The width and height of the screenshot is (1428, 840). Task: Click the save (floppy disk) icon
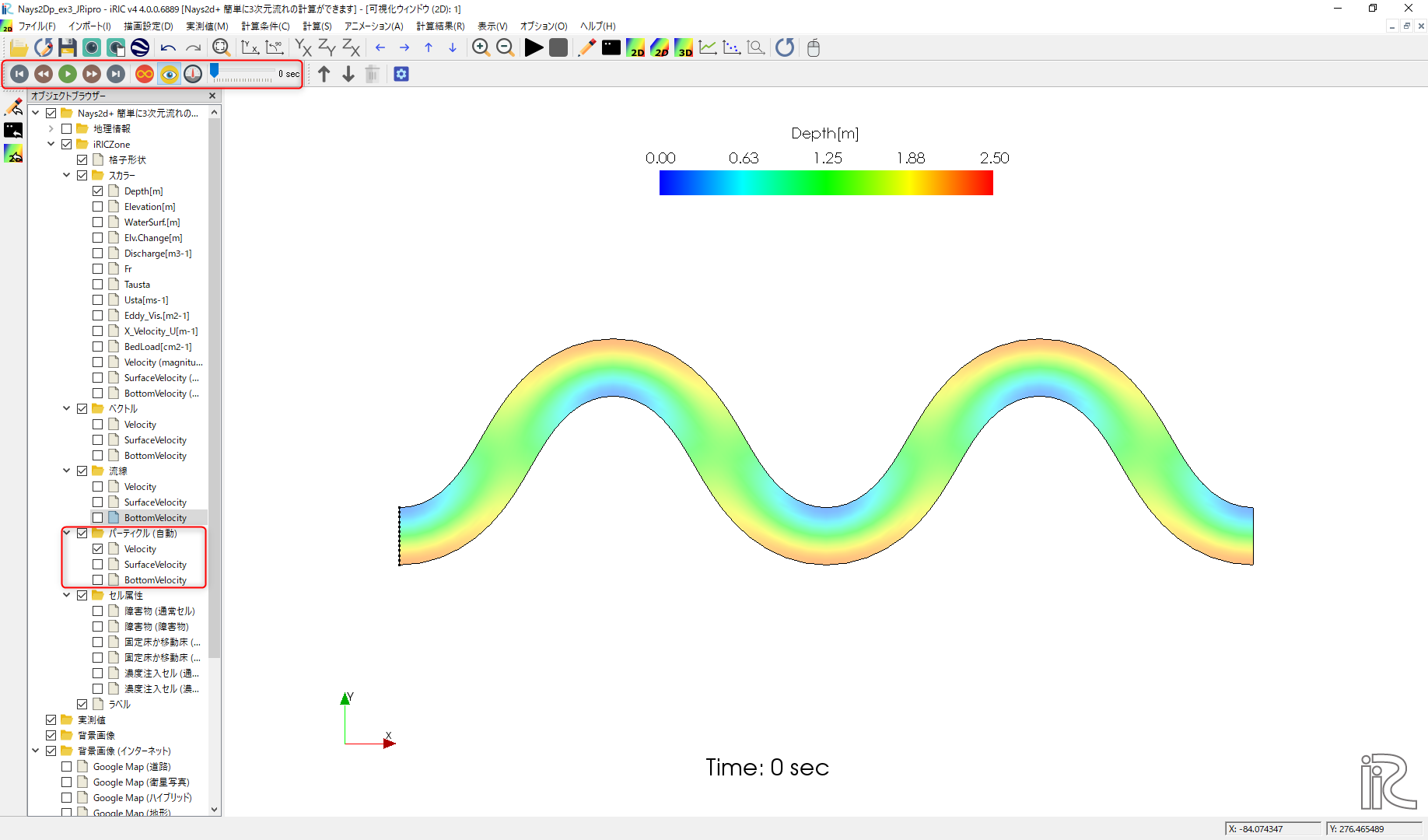tap(68, 48)
